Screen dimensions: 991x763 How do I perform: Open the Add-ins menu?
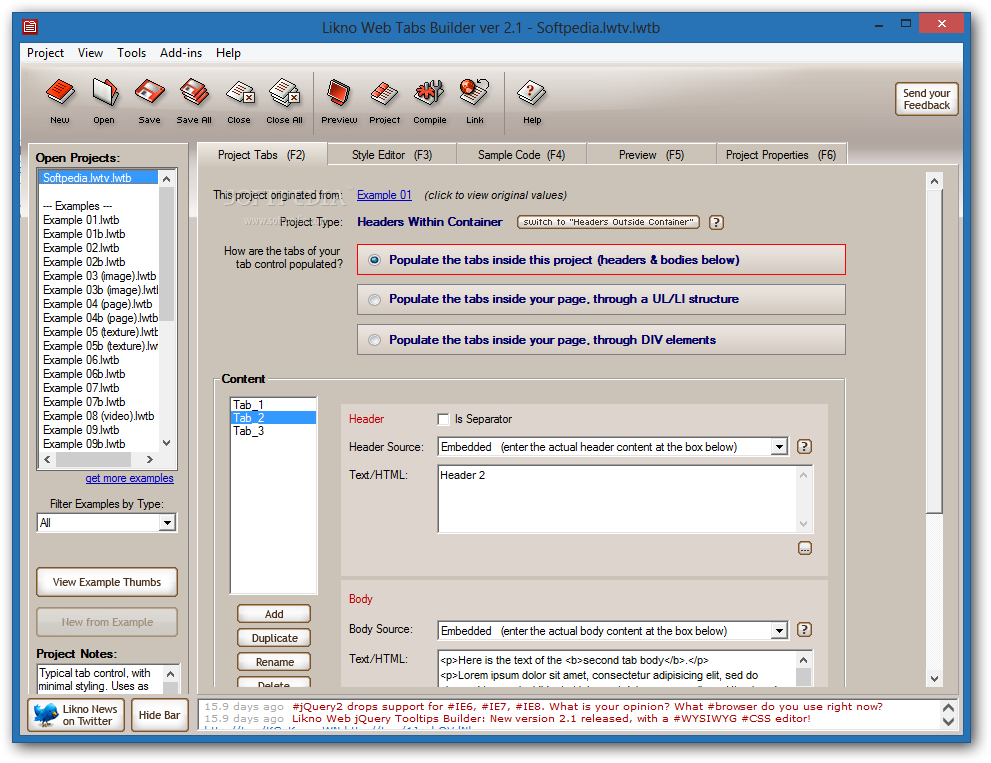181,53
